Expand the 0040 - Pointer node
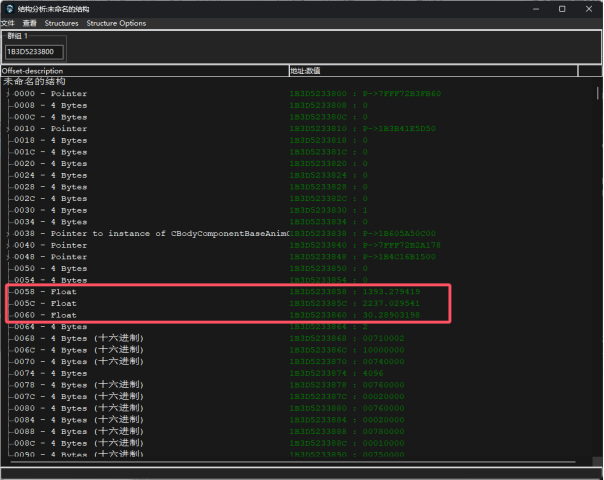This screenshot has height=480, width=604. (x=9, y=245)
